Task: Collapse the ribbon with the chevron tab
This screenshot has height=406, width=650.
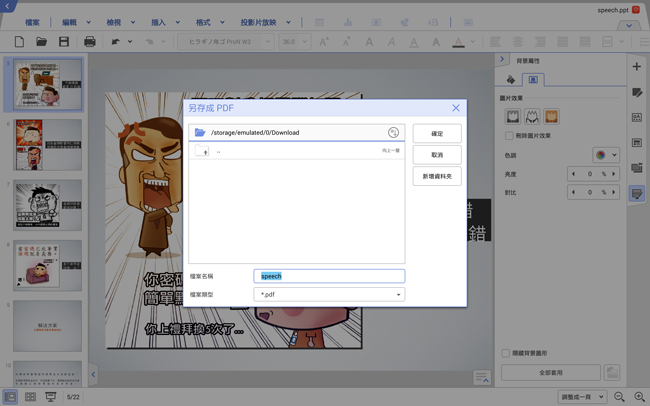Action: pos(629,26)
